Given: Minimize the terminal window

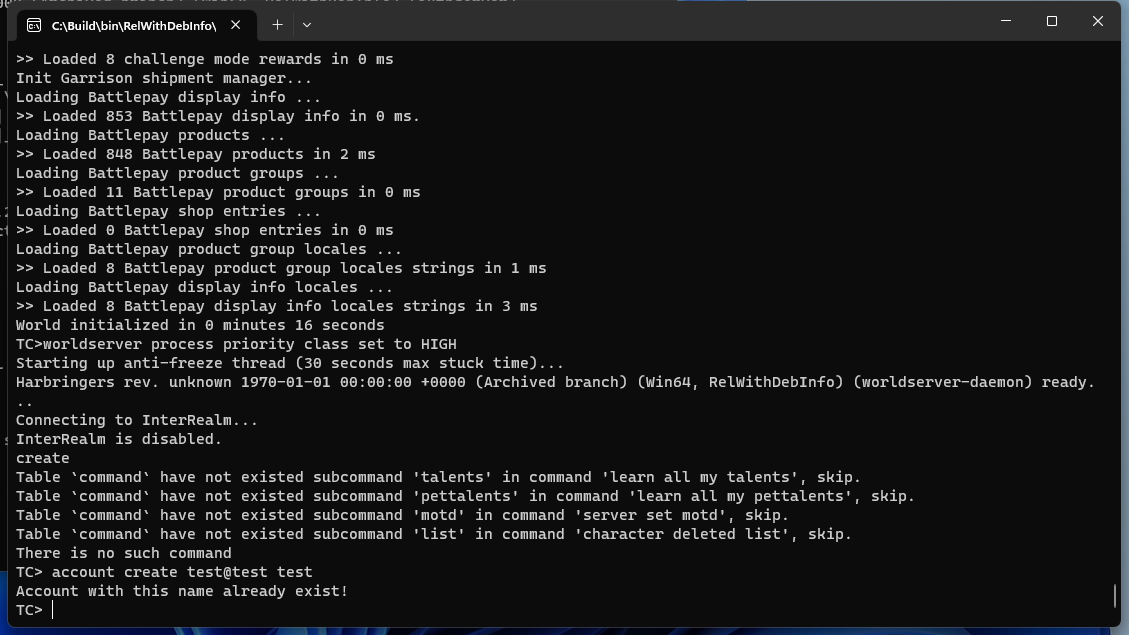Looking at the screenshot, I should coord(1006,21).
